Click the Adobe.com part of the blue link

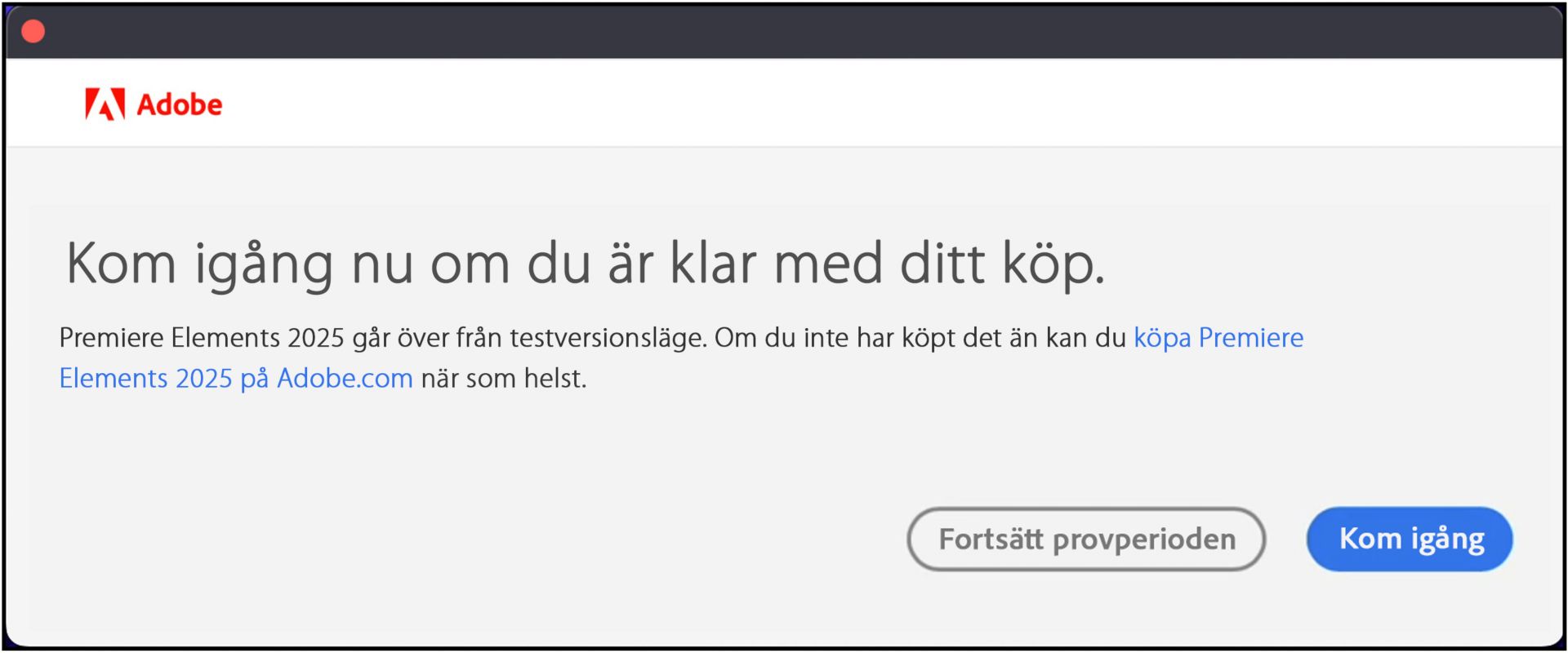(345, 379)
